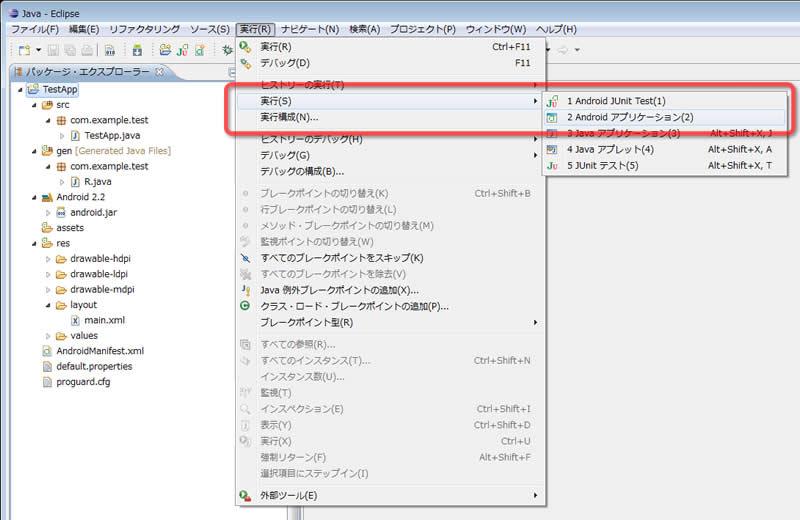This screenshot has height=520, width=800.
Task: Click the new Android JUnit test project icon
Action: pos(182,50)
